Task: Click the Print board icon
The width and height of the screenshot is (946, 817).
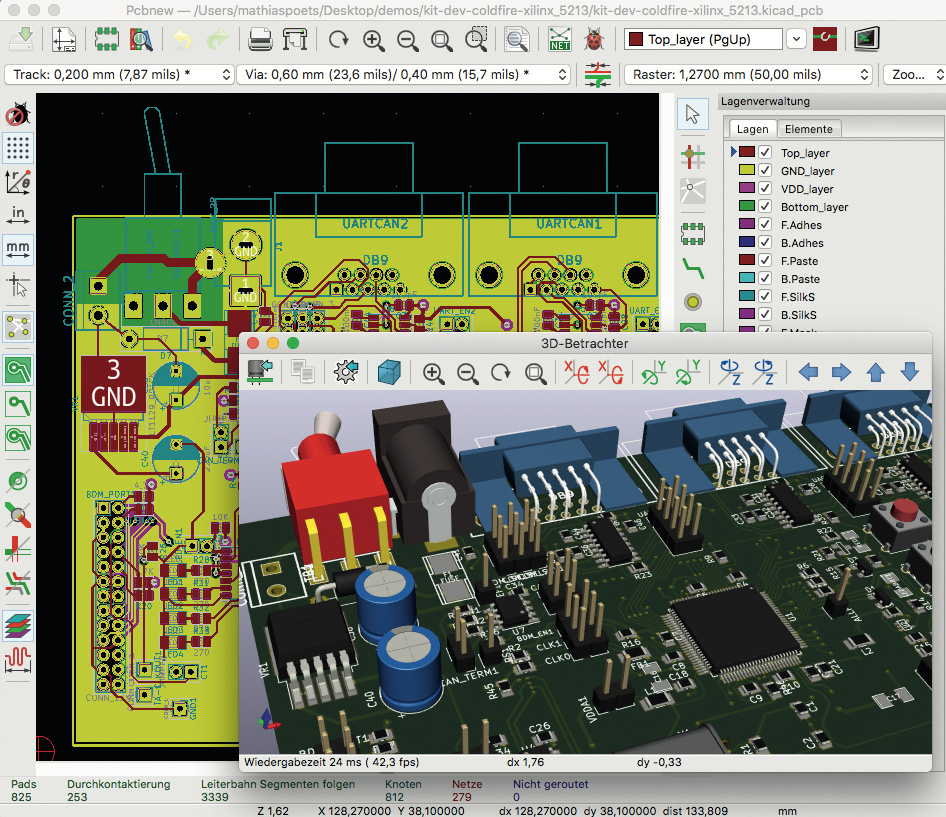Action: (261, 40)
